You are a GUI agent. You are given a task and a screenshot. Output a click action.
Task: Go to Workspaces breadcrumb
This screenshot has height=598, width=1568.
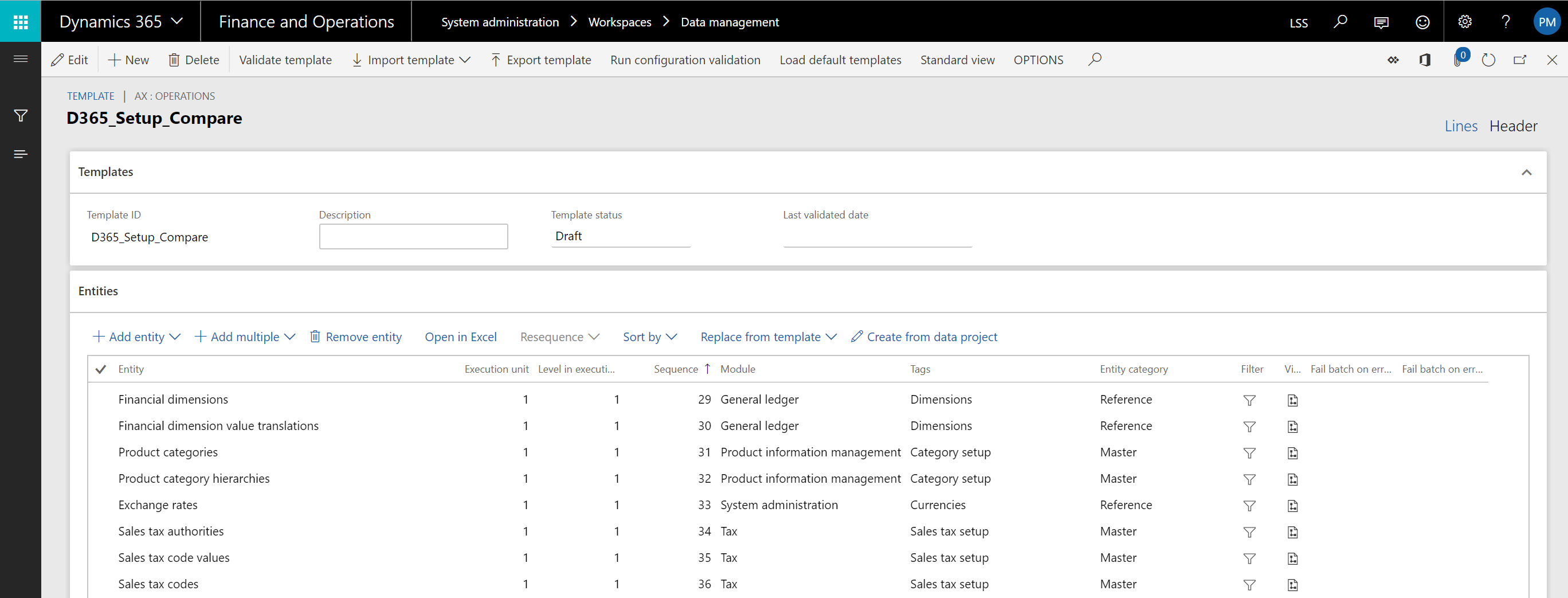pyautogui.click(x=619, y=22)
